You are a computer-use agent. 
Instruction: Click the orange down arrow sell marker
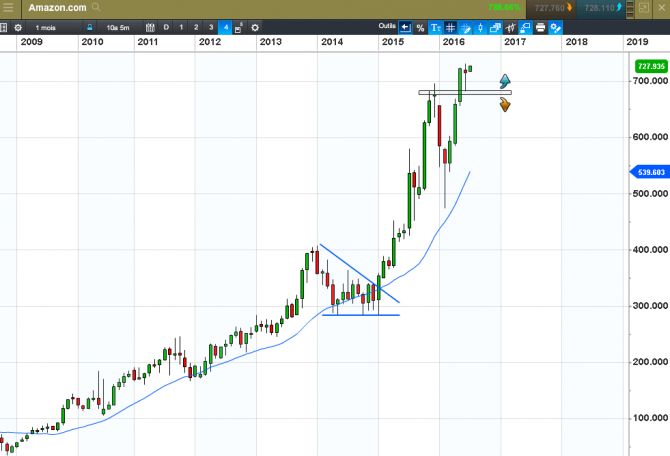coord(505,104)
